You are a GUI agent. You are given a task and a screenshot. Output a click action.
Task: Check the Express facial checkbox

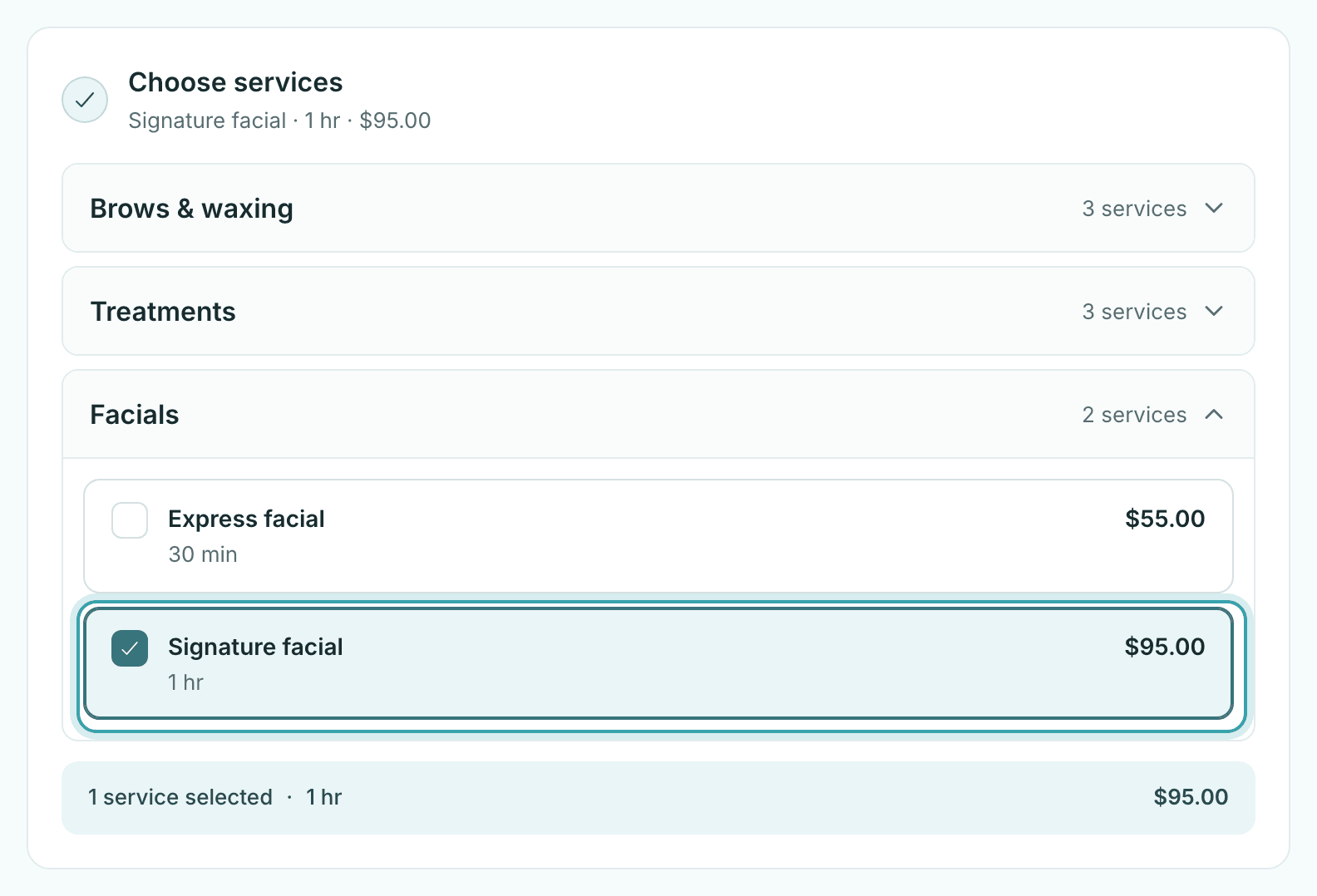point(130,520)
